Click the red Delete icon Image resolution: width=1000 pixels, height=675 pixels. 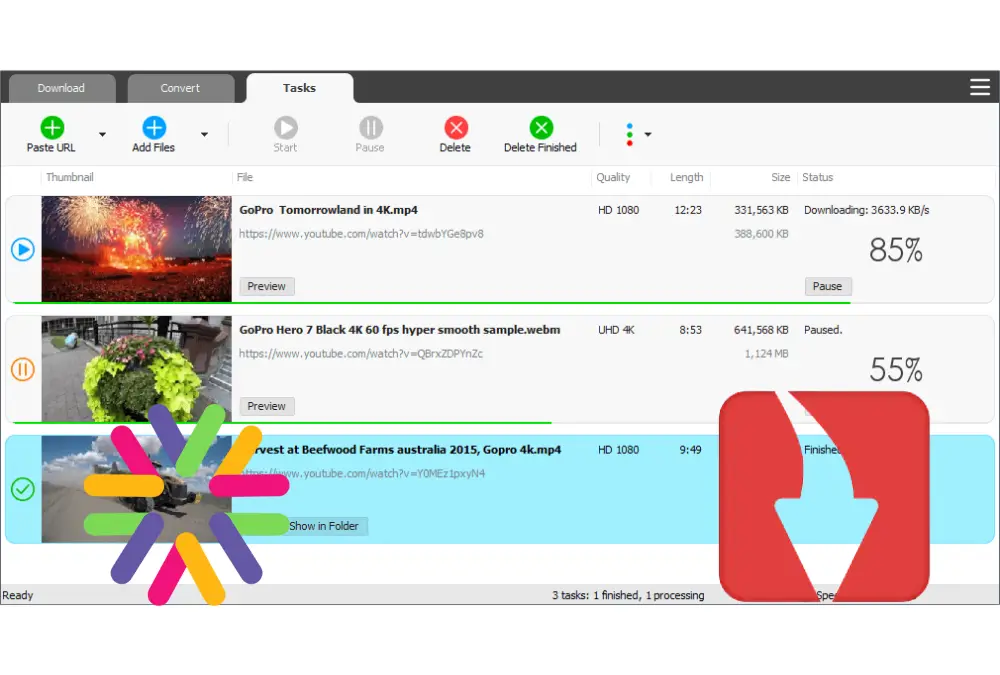456,128
